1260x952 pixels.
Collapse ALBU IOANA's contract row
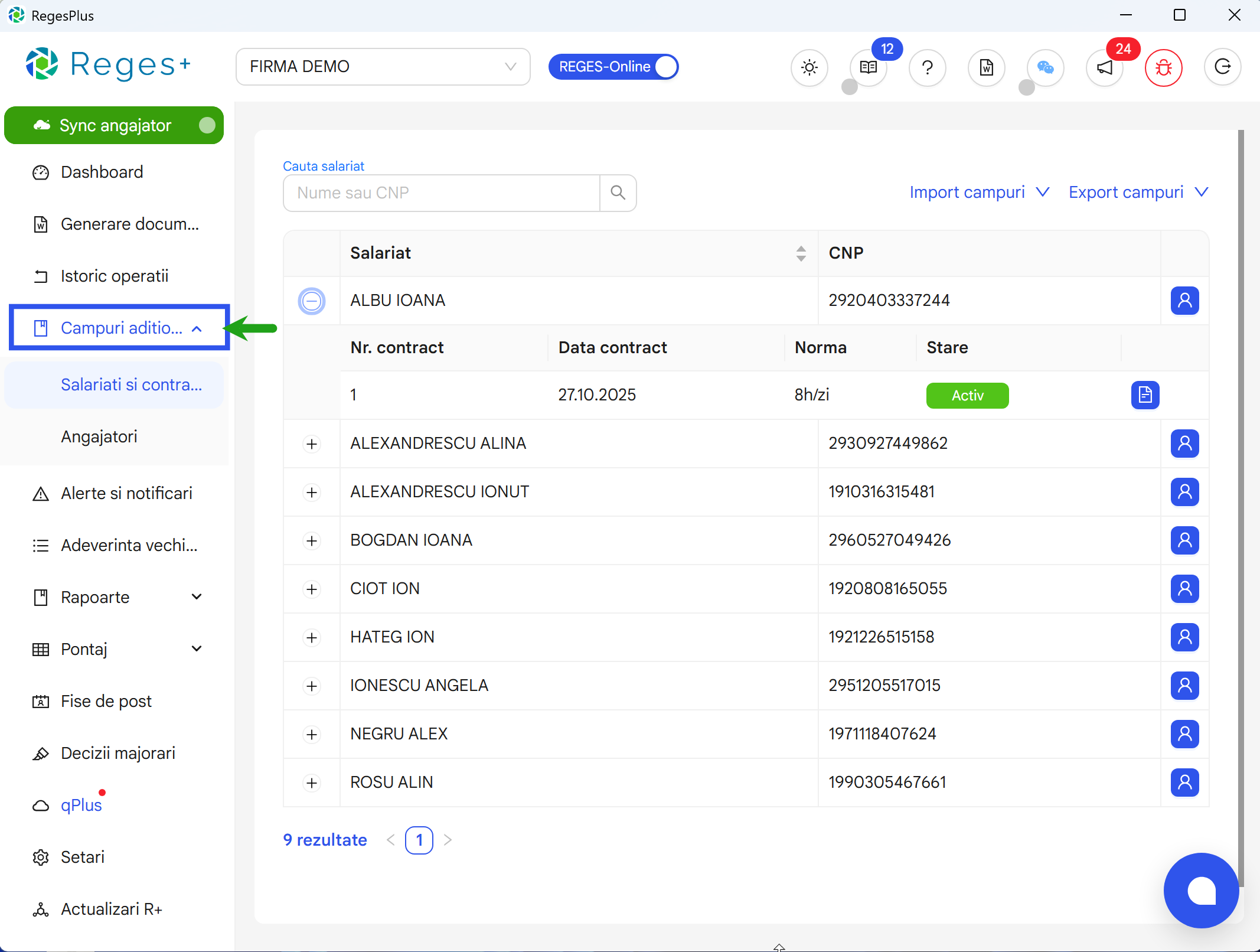(312, 301)
